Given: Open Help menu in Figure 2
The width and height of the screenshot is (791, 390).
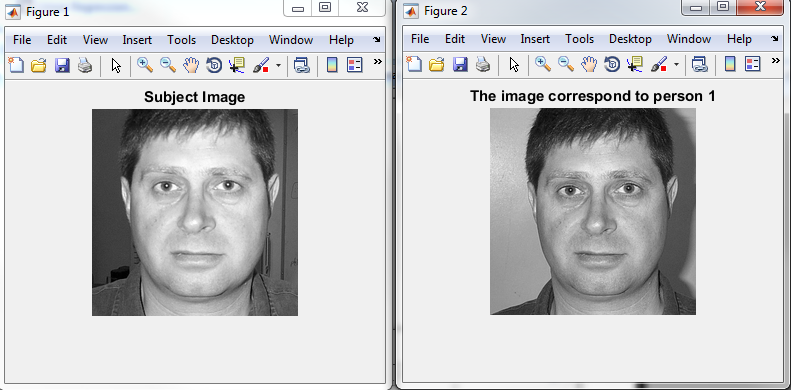Looking at the screenshot, I should click(x=740, y=39).
